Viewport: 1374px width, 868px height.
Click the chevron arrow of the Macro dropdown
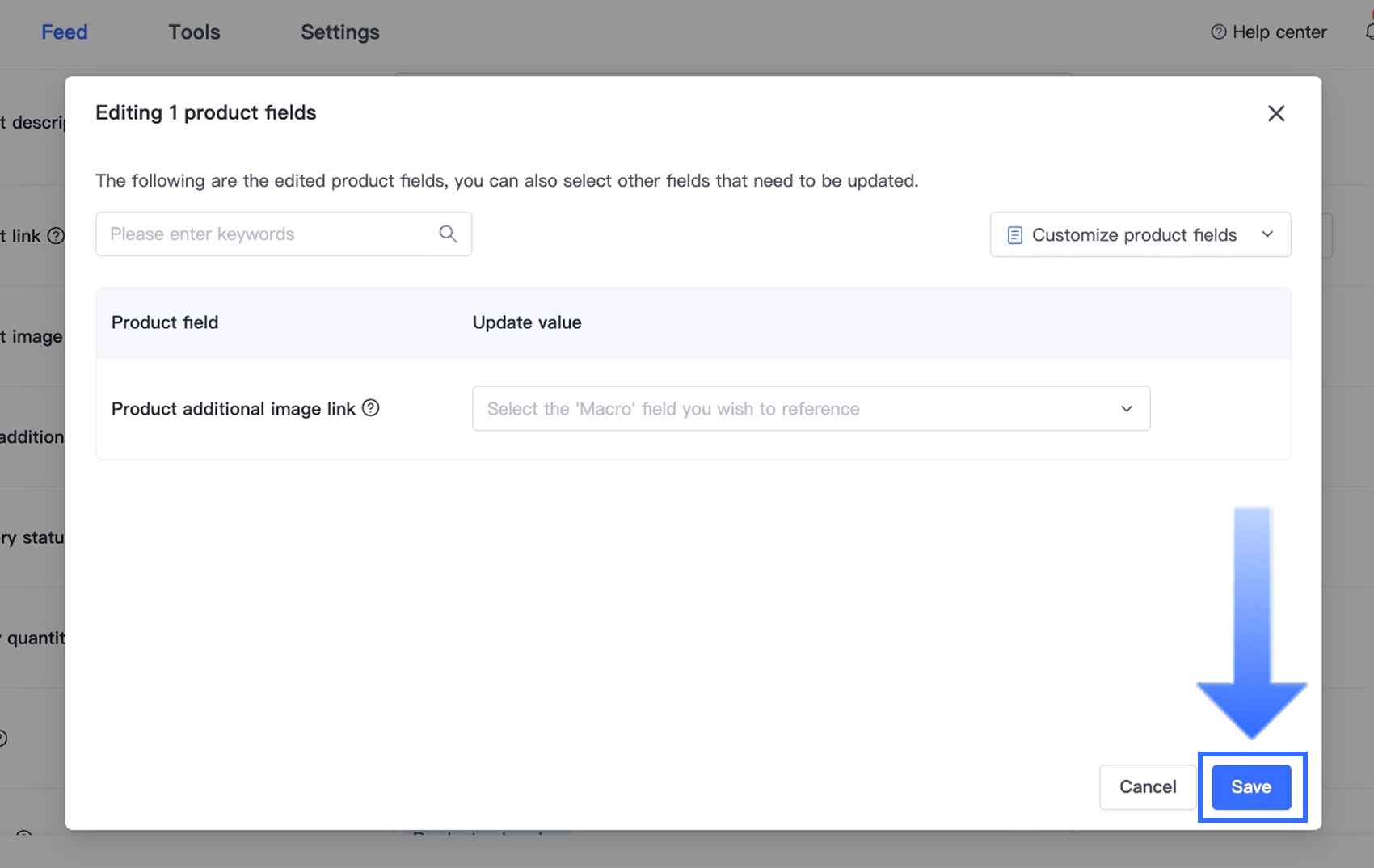(x=1127, y=409)
